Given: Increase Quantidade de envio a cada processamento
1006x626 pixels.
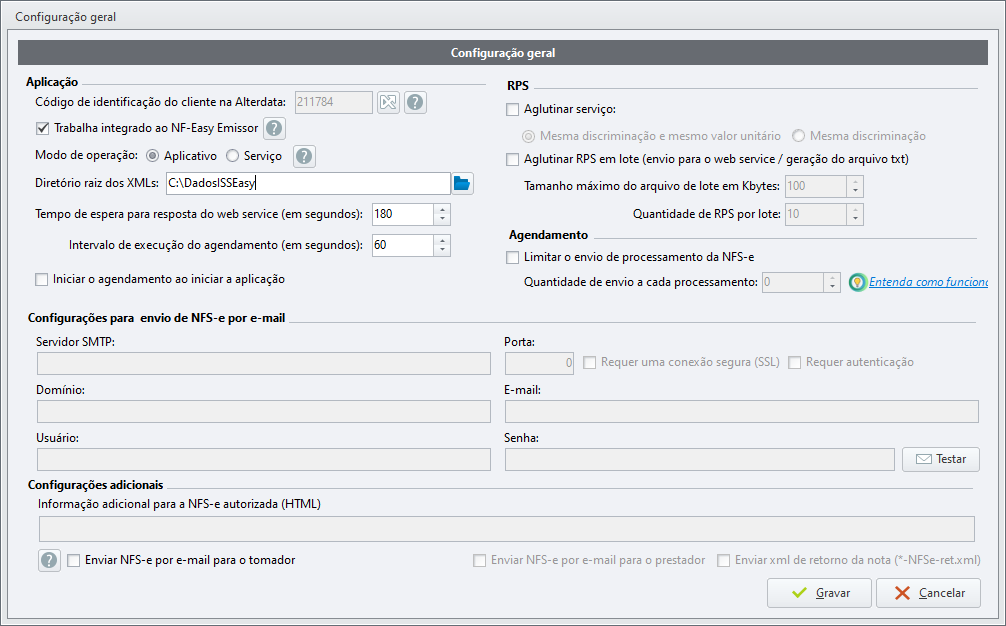Looking at the screenshot, I should coord(832,277).
